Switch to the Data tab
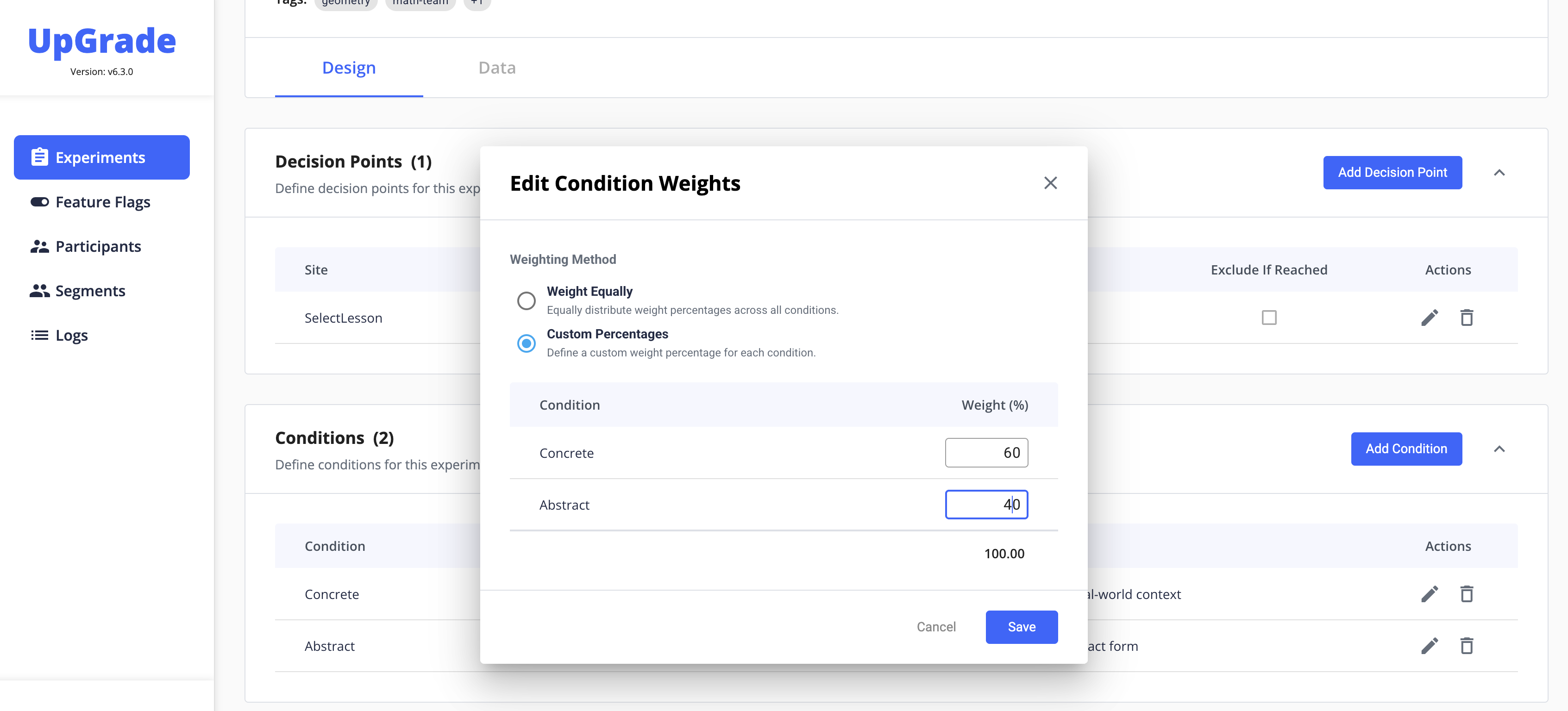 497,68
